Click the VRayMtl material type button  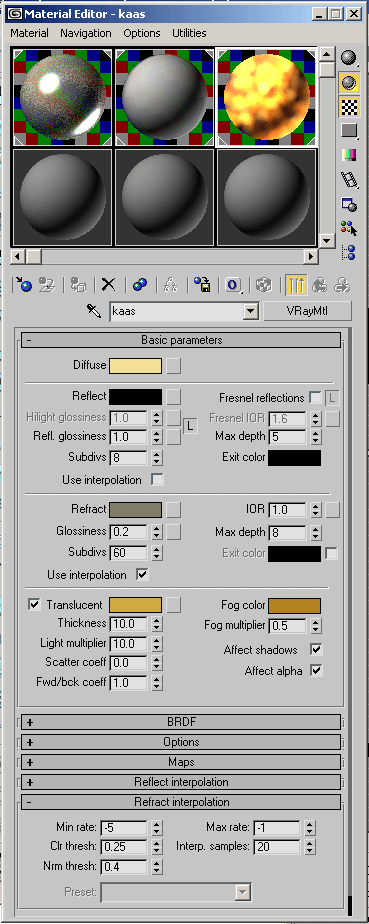[307, 311]
